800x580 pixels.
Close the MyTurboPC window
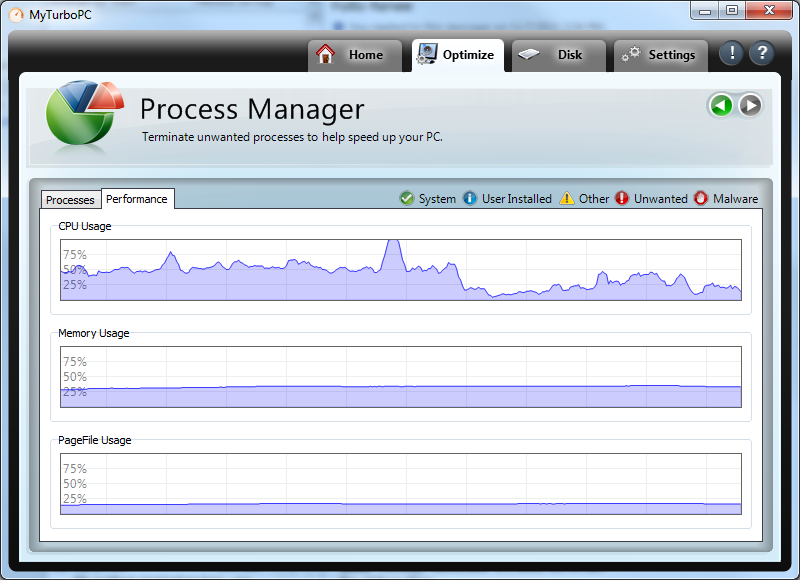click(769, 11)
